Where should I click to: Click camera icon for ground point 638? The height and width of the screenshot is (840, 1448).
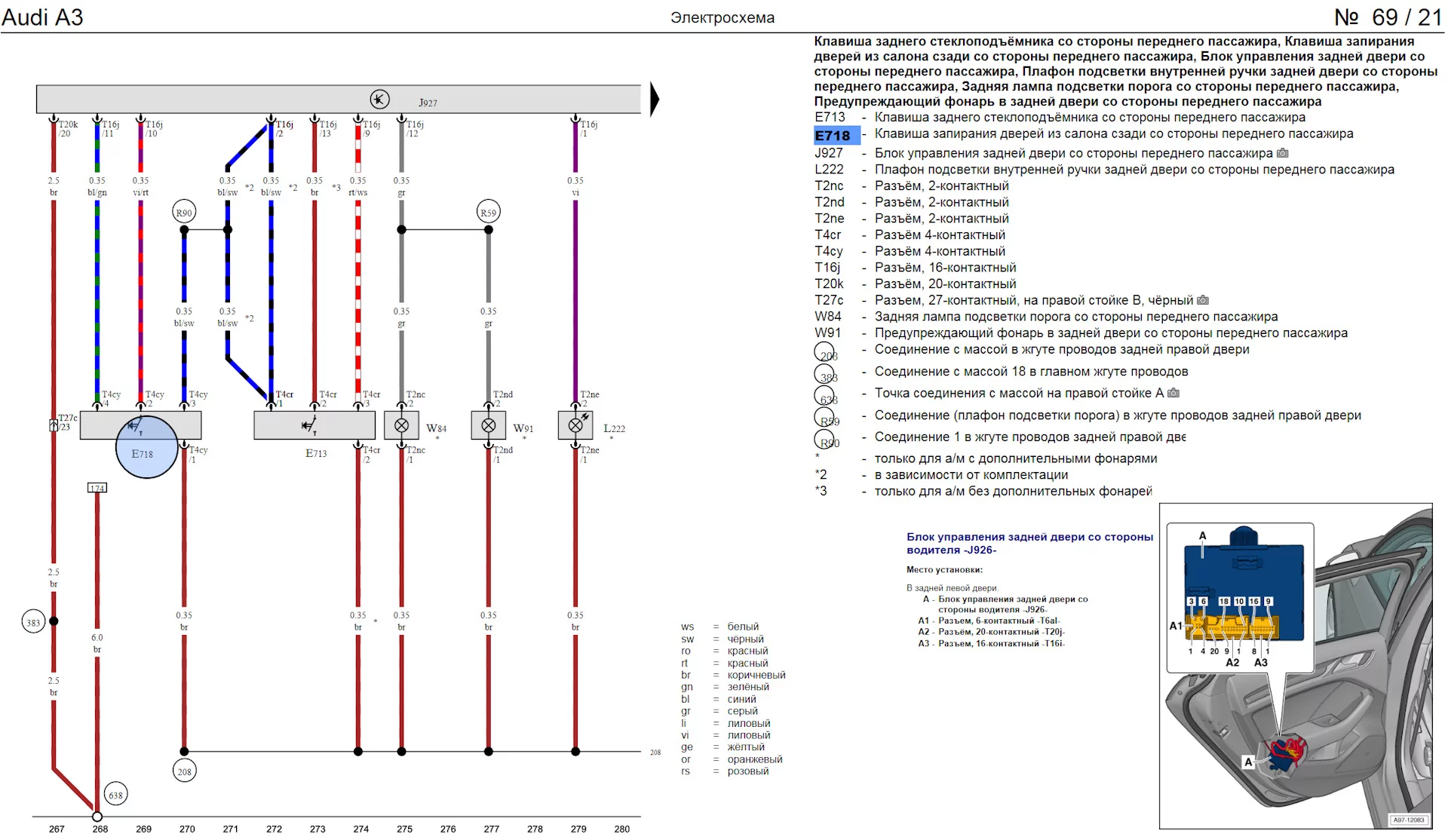[x=1173, y=393]
